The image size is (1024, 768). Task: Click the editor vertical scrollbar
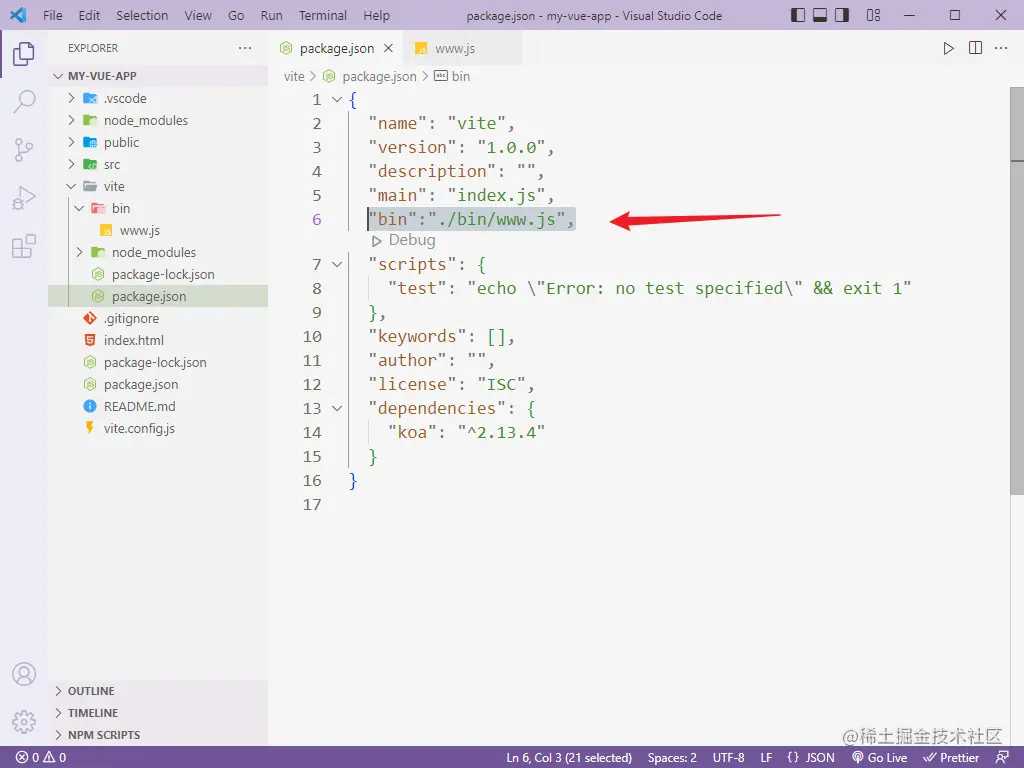pos(1017,292)
